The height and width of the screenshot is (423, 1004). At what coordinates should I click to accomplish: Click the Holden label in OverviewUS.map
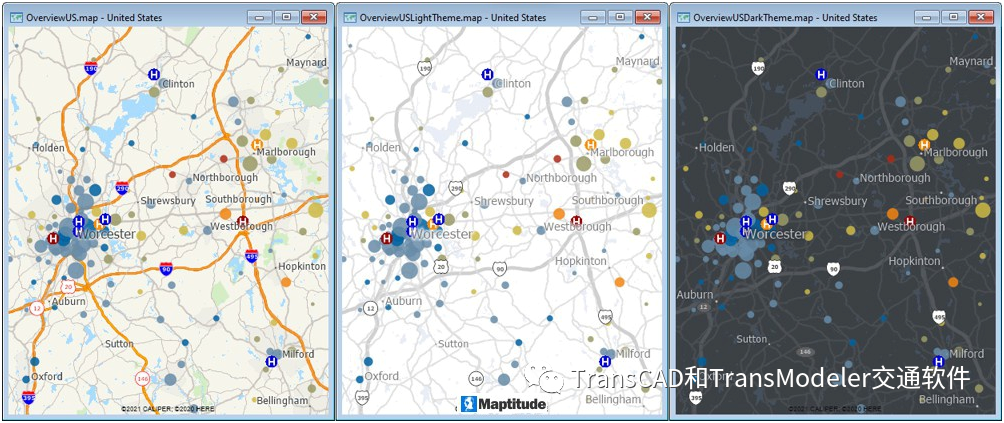pos(48,148)
